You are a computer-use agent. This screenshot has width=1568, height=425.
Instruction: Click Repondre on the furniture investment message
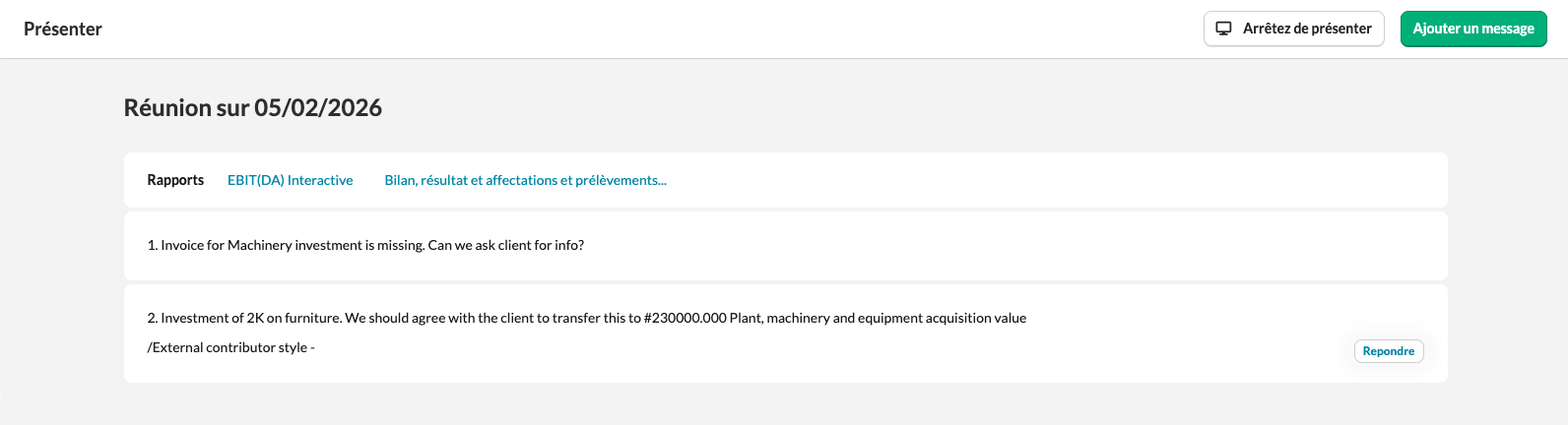[x=1388, y=351]
